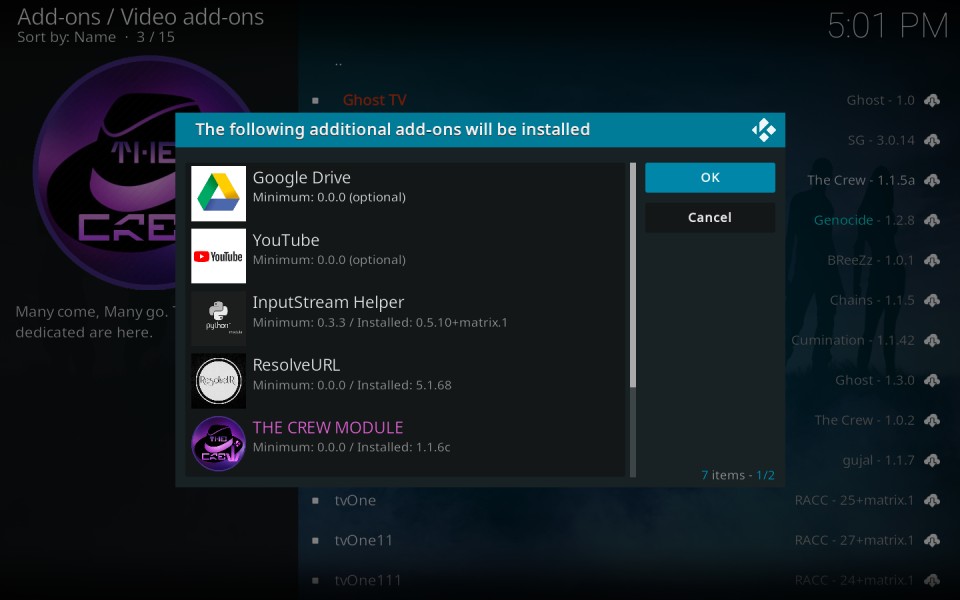Click cloud icon beside Chains - 1.1.5
Viewport: 960px width, 600px height.
932,300
